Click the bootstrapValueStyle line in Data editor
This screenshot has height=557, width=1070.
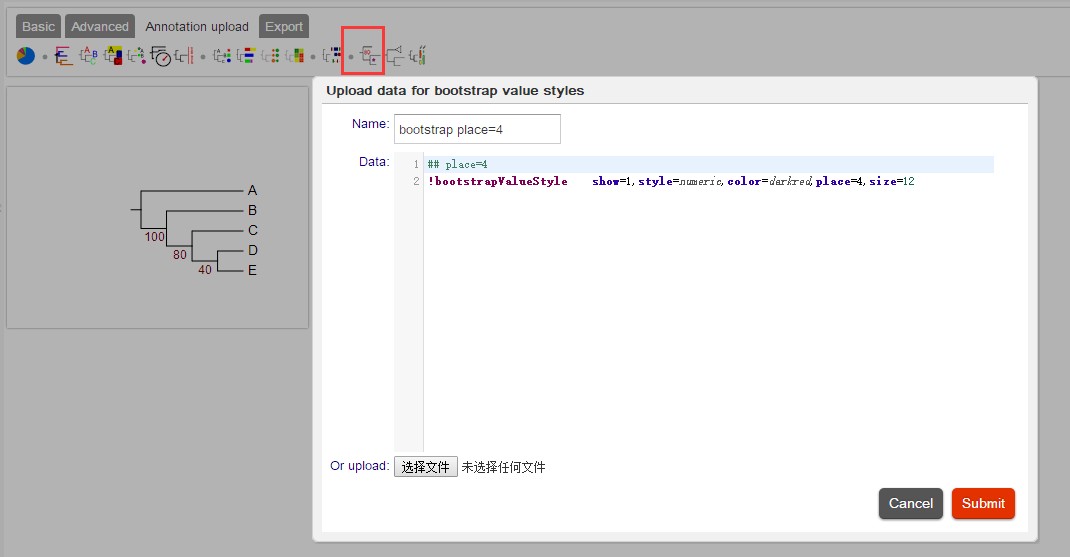coord(670,182)
